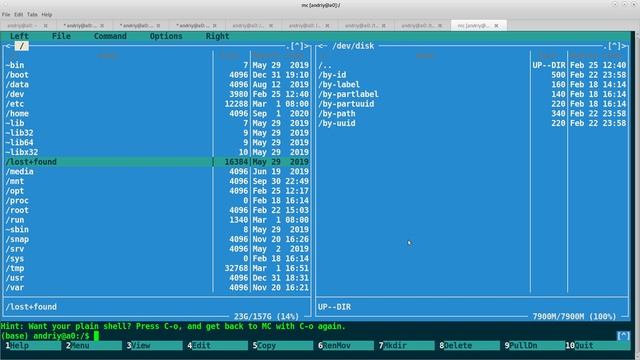The height and width of the screenshot is (360, 640).
Task: Select /by-label in the right panel
Action: click(472, 84)
